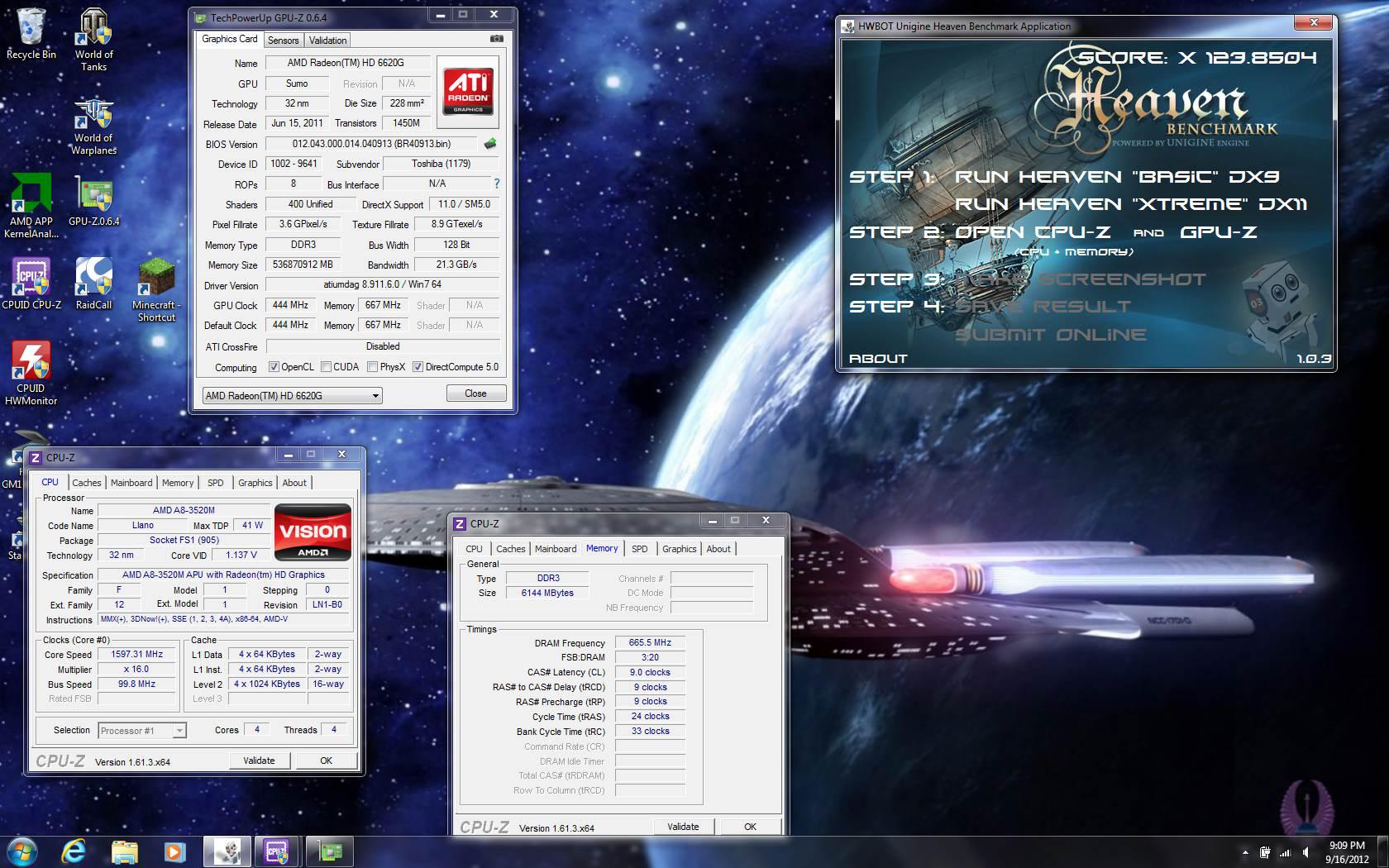This screenshot has width=1389, height=868.
Task: Save BIOS using the chip icon in GPU-Z
Action: (x=490, y=143)
